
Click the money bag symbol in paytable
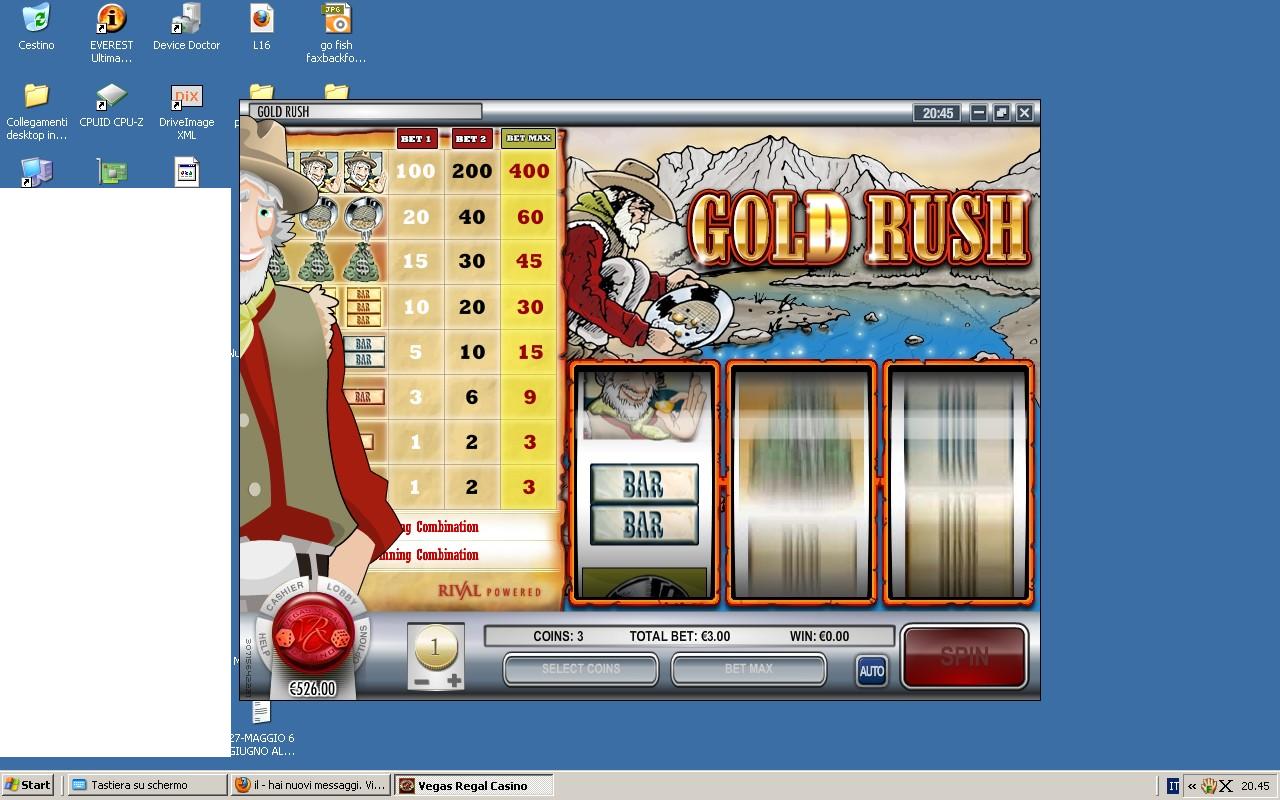364,261
